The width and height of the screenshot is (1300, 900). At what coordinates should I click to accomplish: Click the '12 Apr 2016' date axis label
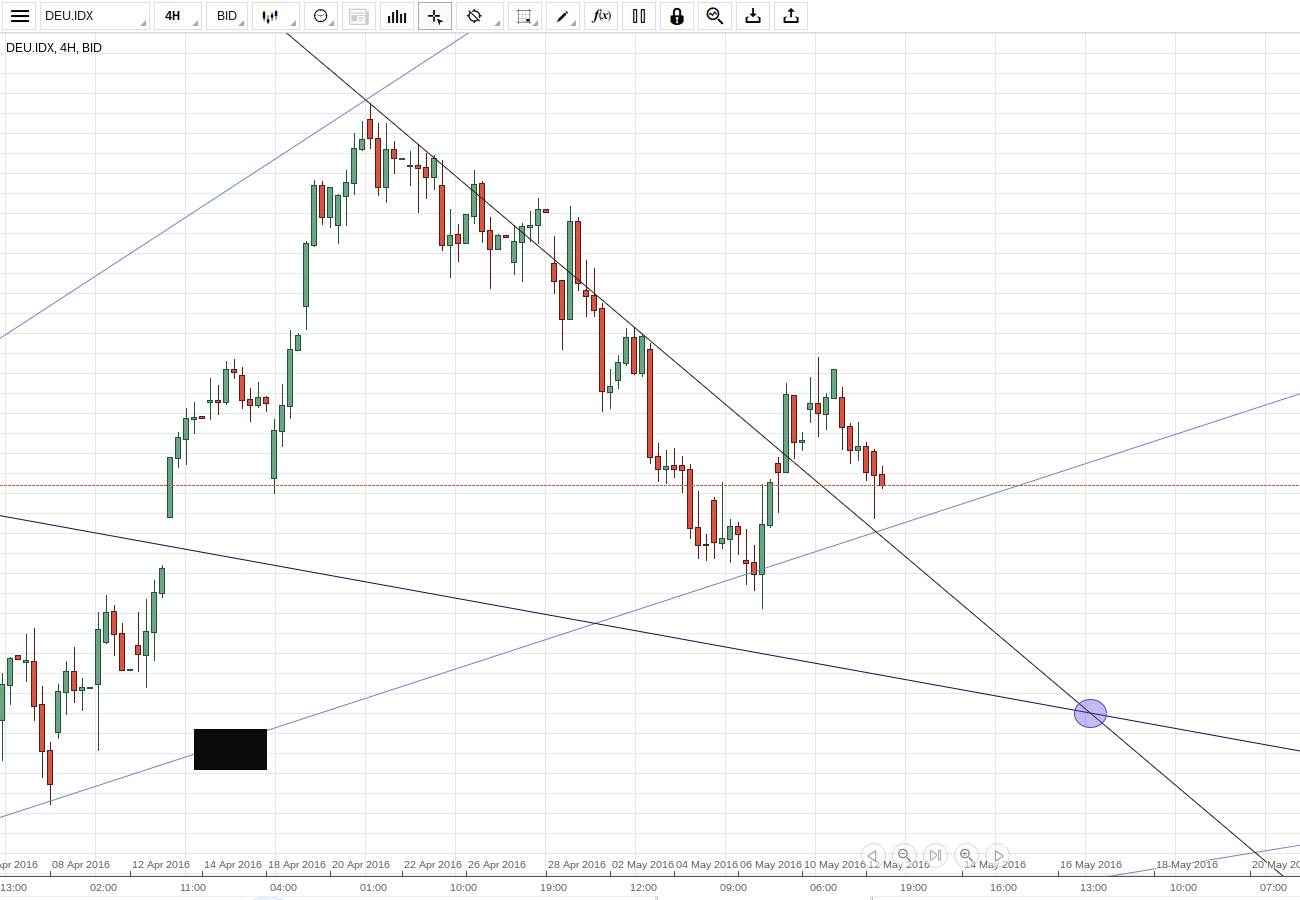pos(161,864)
